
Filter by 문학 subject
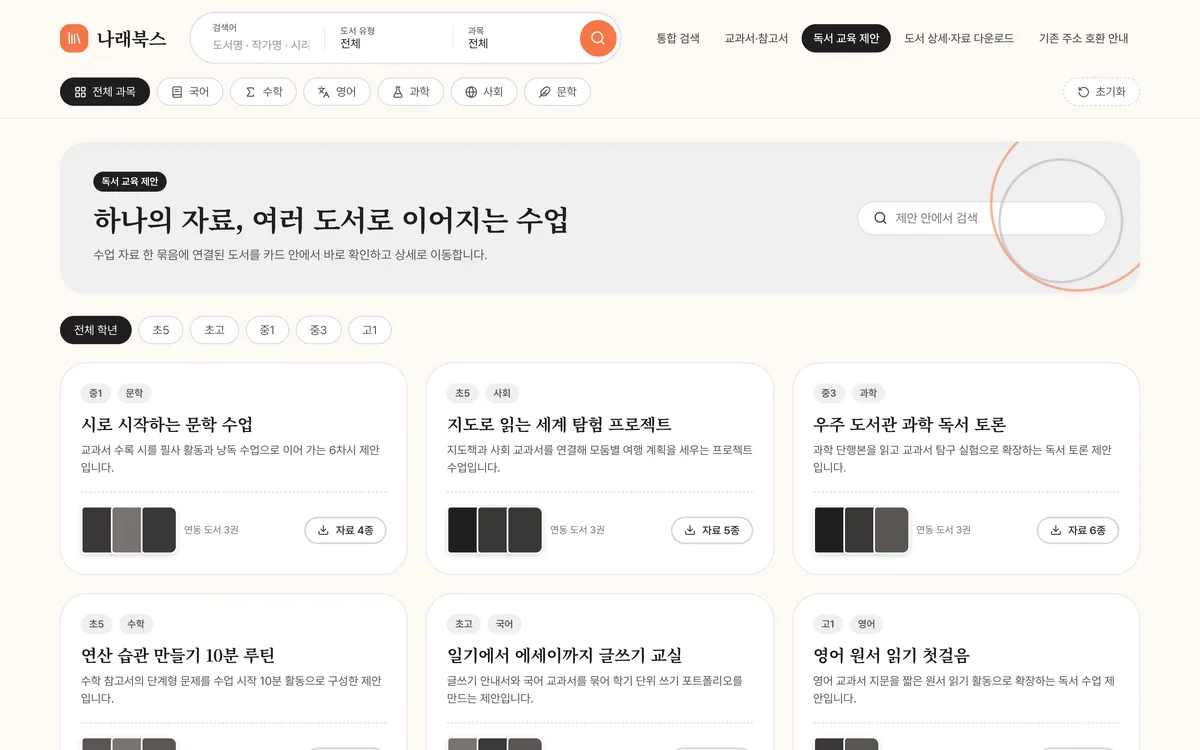557,92
